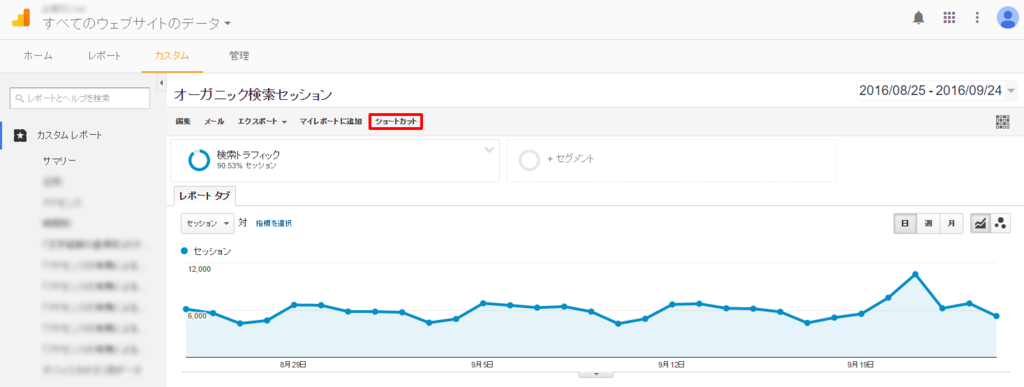Viewport: 1024px width, 387px height.
Task: Click the オーガニック検索セッション report title
Action: point(253,95)
